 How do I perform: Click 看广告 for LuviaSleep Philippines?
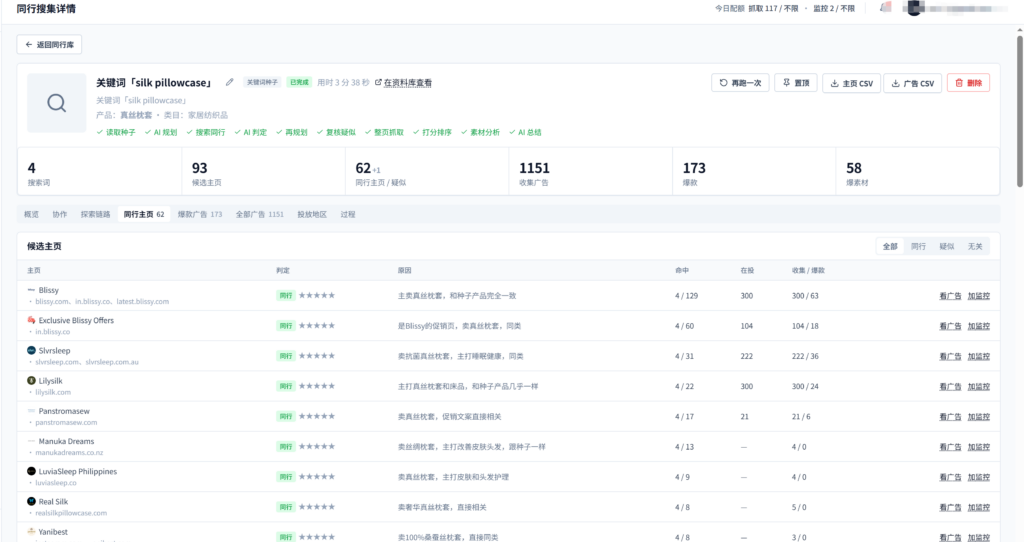point(950,477)
